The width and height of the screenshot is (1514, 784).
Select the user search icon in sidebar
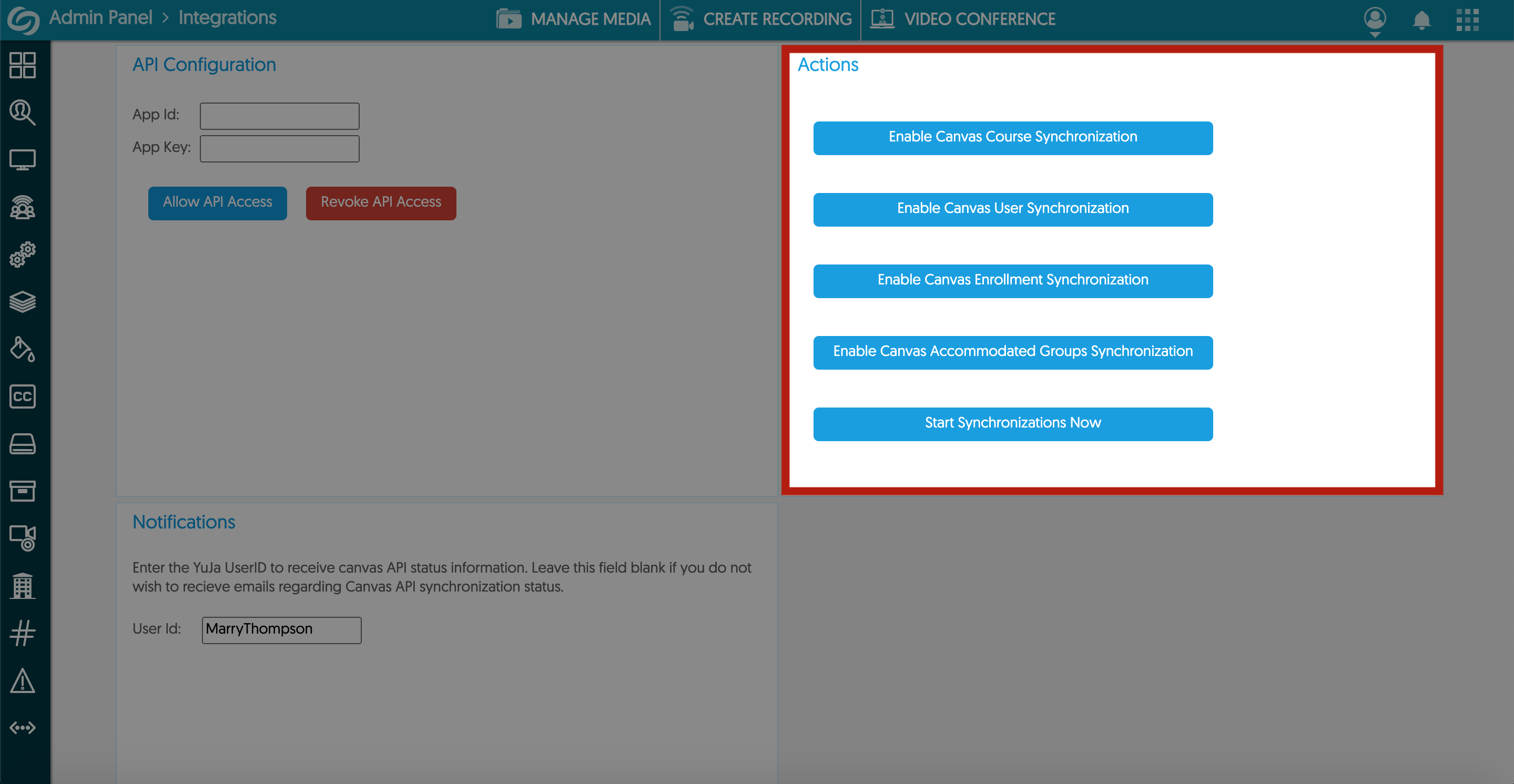(x=23, y=112)
